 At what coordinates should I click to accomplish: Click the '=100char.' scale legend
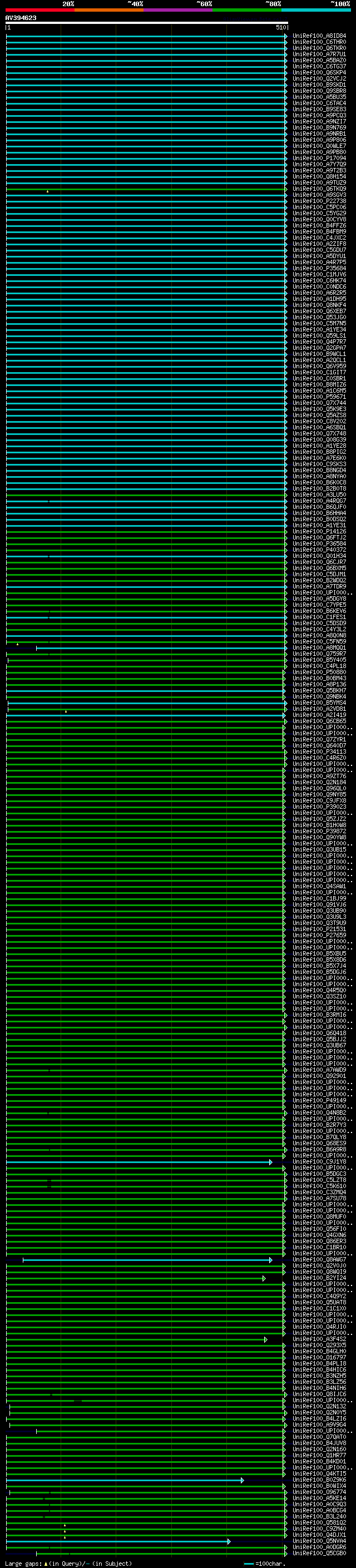tap(270, 1564)
